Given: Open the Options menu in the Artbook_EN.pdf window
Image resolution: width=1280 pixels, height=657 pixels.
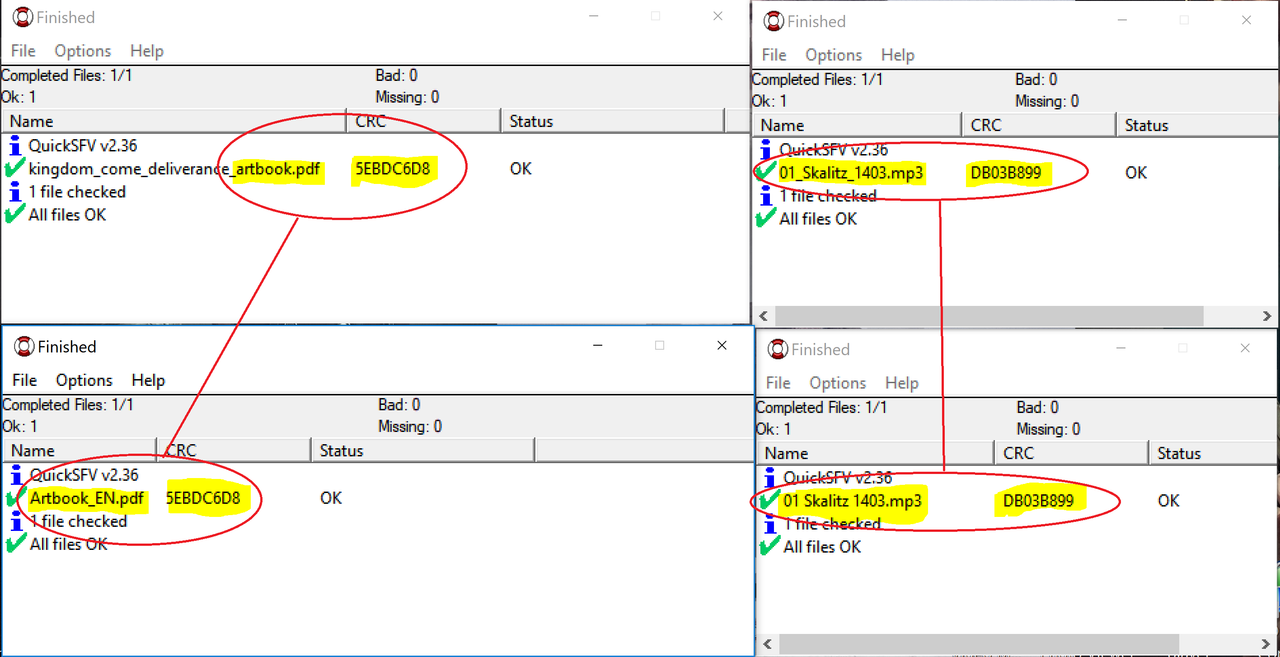Looking at the screenshot, I should [84, 380].
